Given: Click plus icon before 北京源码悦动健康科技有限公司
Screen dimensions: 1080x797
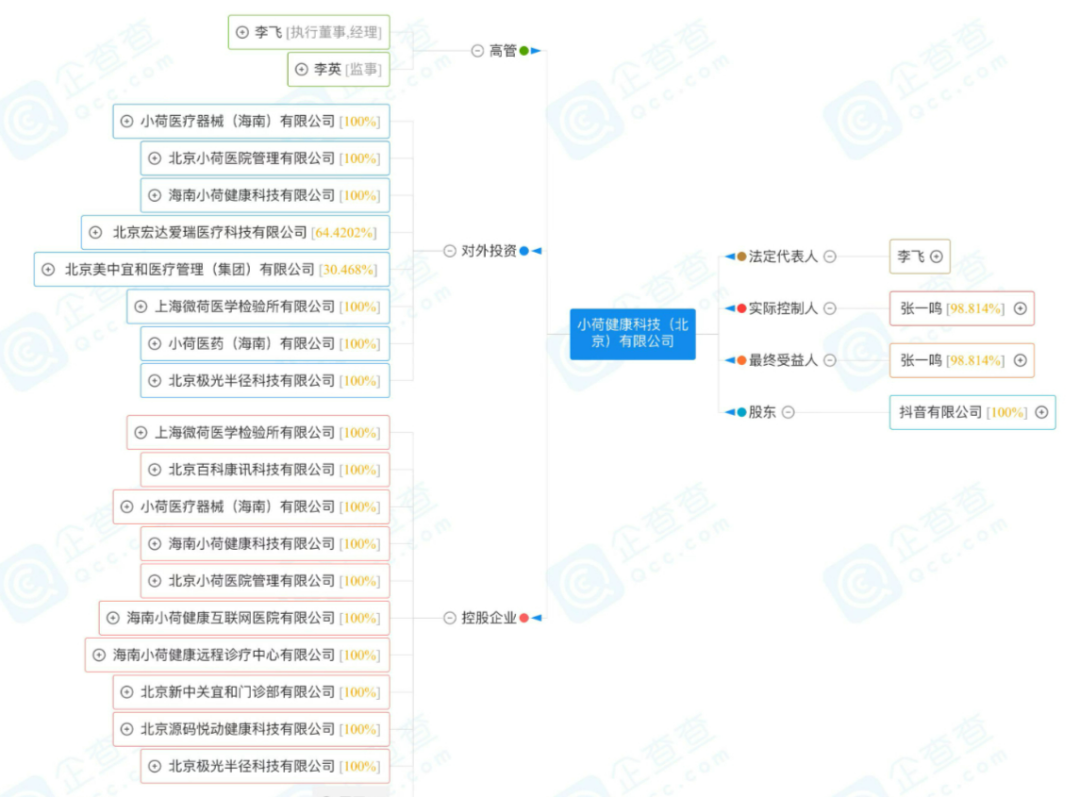Looking at the screenshot, I should click(126, 729).
